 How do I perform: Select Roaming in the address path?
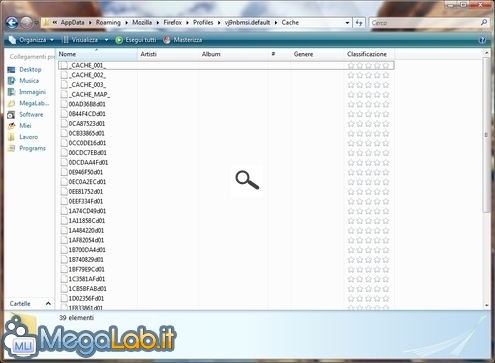[x=108, y=22]
